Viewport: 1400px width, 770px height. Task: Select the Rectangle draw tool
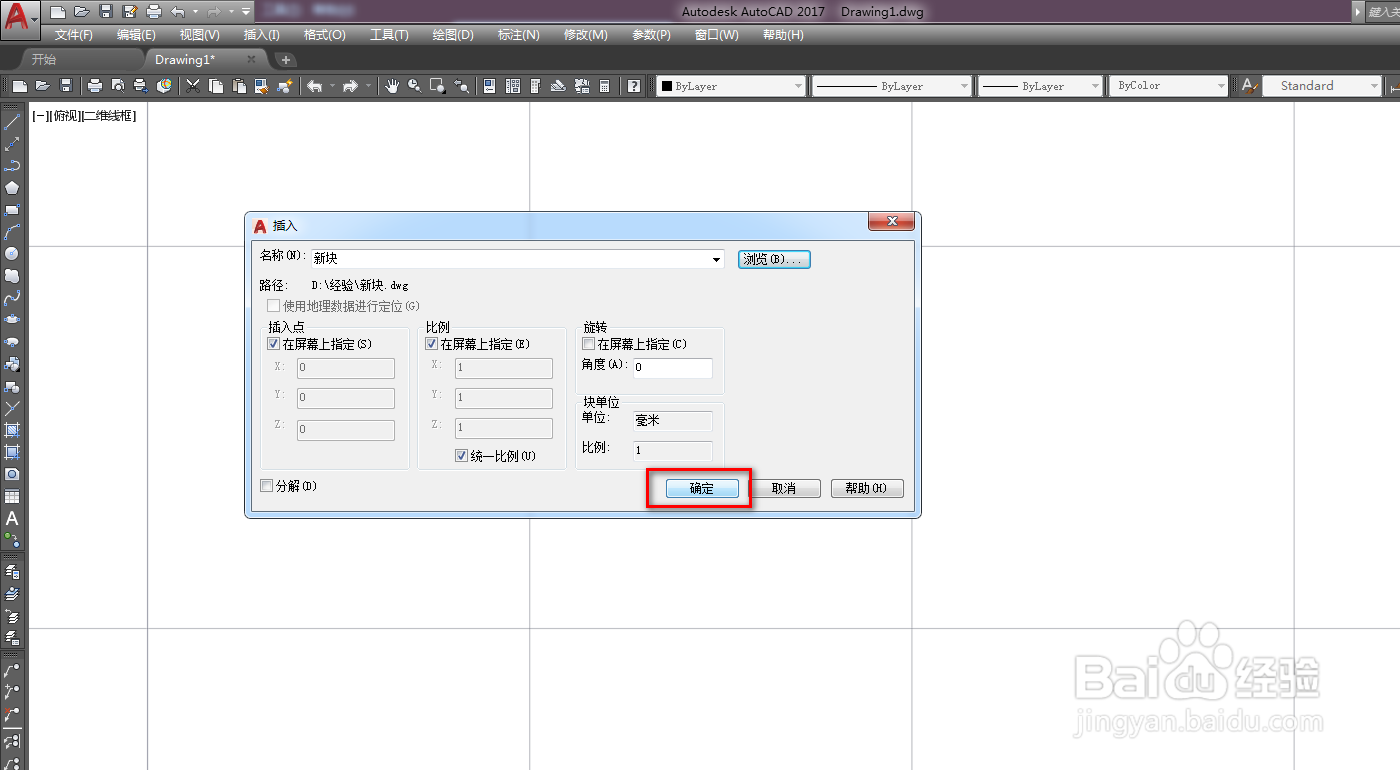(x=12, y=209)
